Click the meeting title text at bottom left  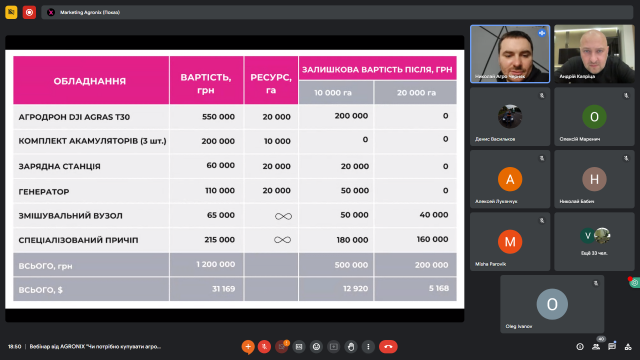coord(95,347)
